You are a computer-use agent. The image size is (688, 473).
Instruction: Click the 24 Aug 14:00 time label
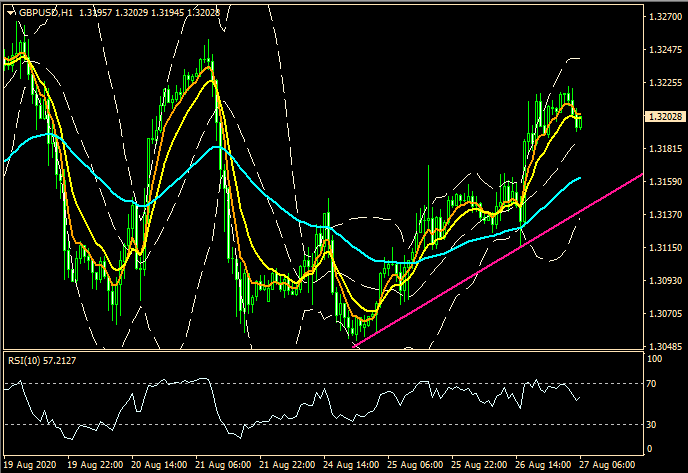click(355, 465)
